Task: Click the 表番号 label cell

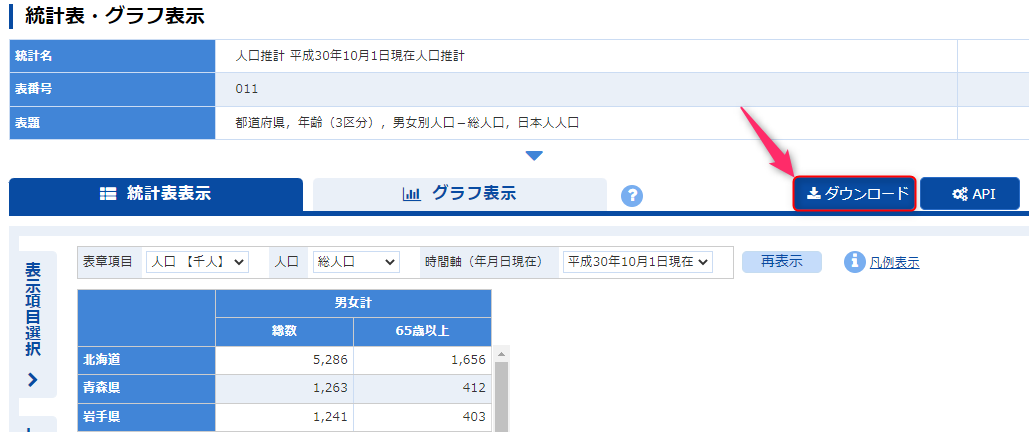Action: pyautogui.click(x=112, y=89)
